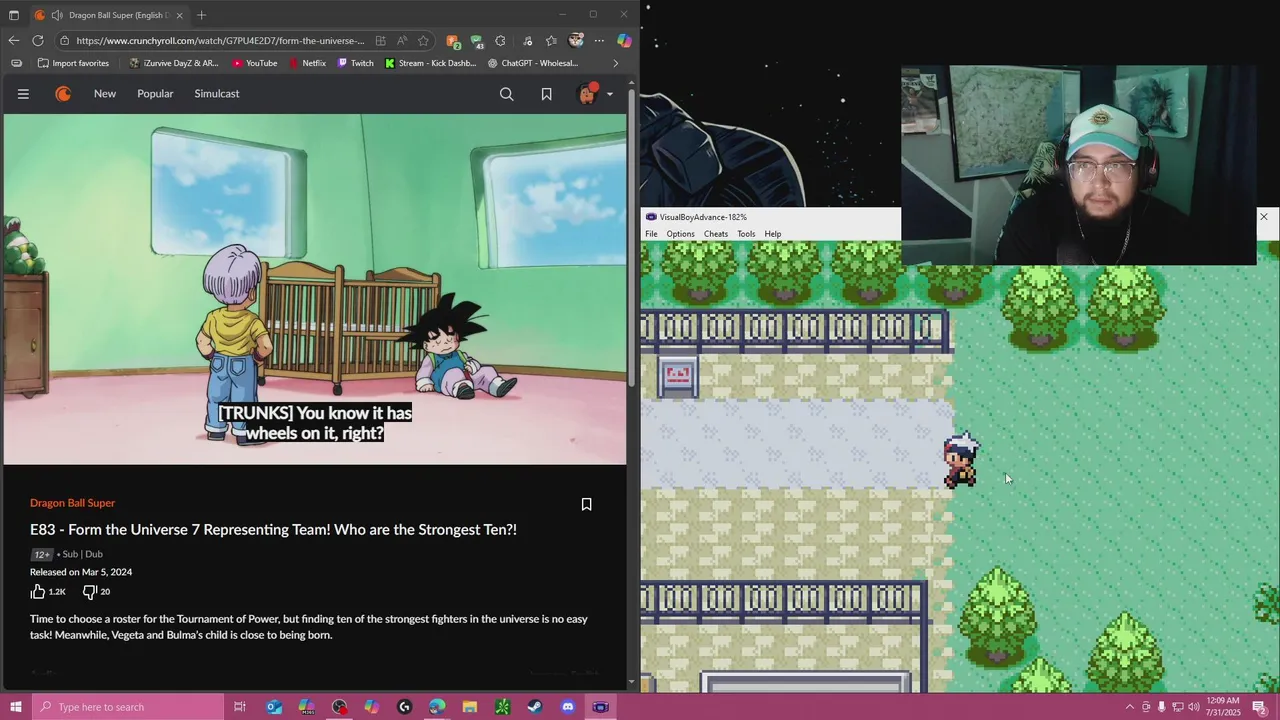Dislike the episode with thumbs down

[89, 592]
